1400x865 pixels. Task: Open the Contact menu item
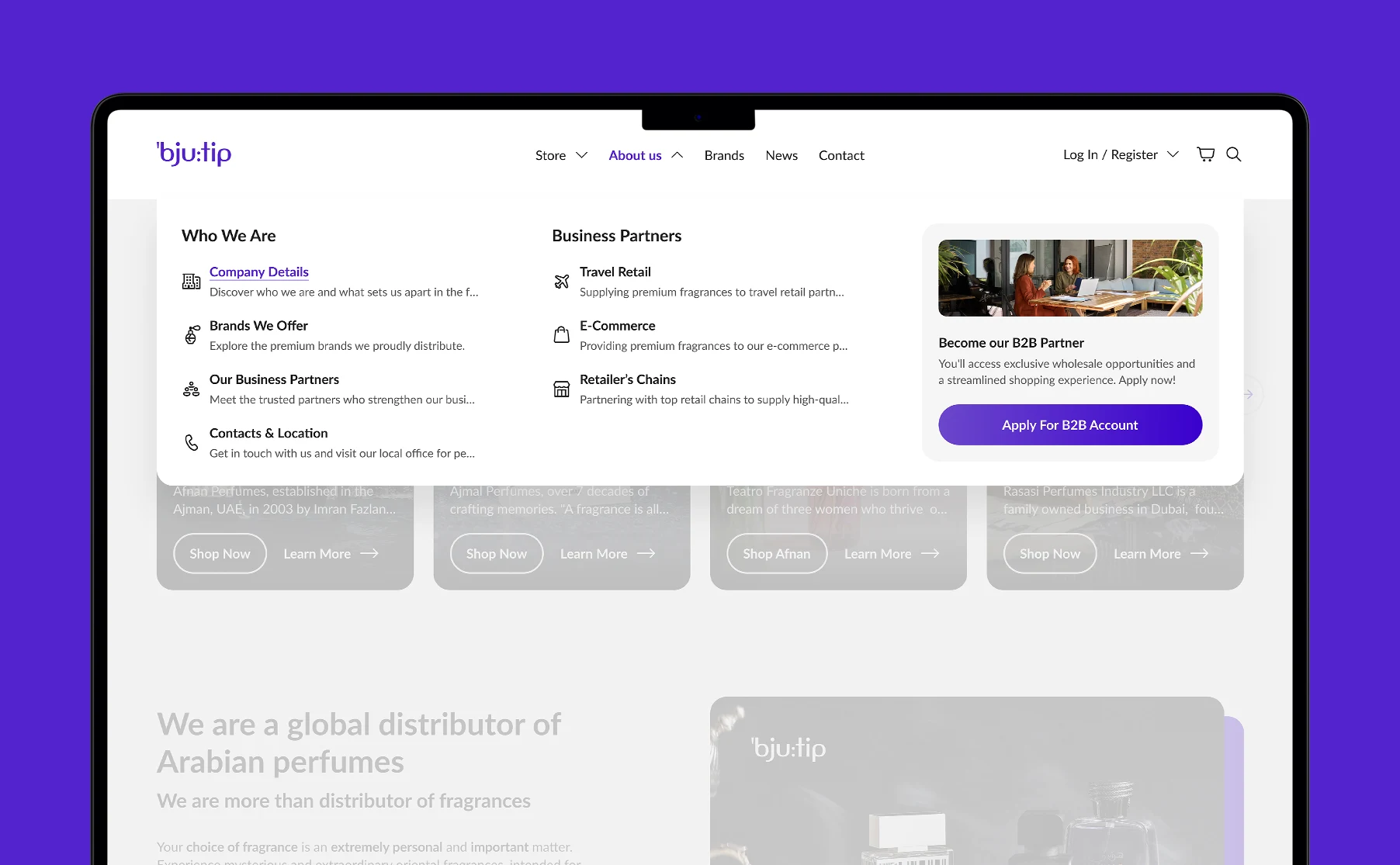[841, 155]
